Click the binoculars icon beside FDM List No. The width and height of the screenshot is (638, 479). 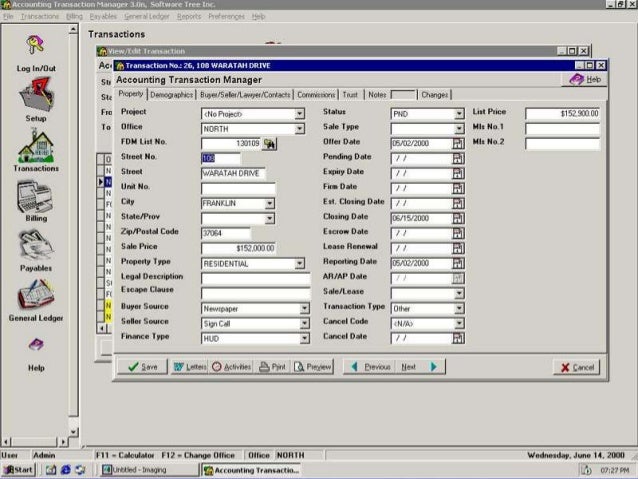(x=269, y=143)
